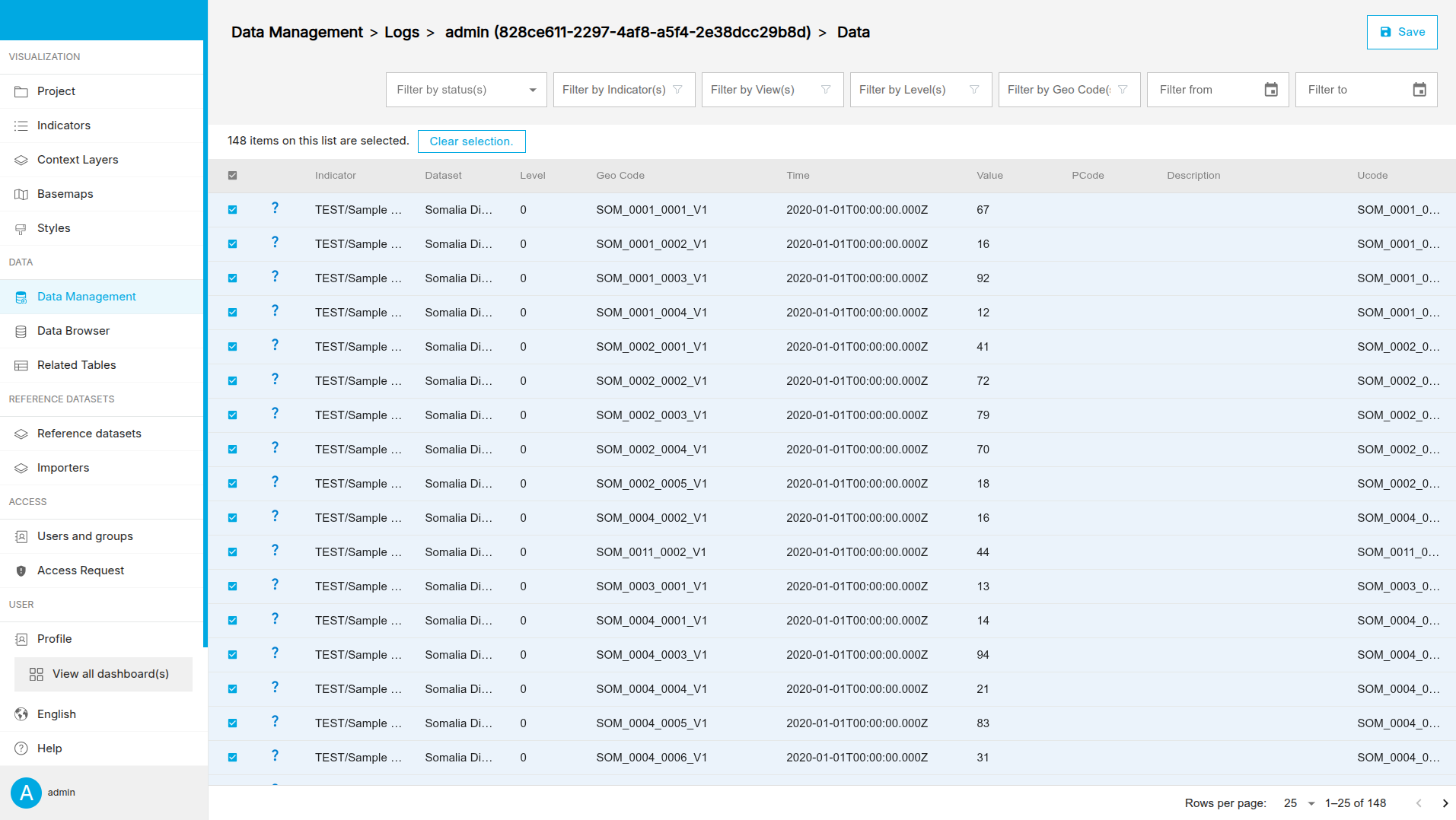Open the Filter by View(s) dropdown

tap(771, 90)
